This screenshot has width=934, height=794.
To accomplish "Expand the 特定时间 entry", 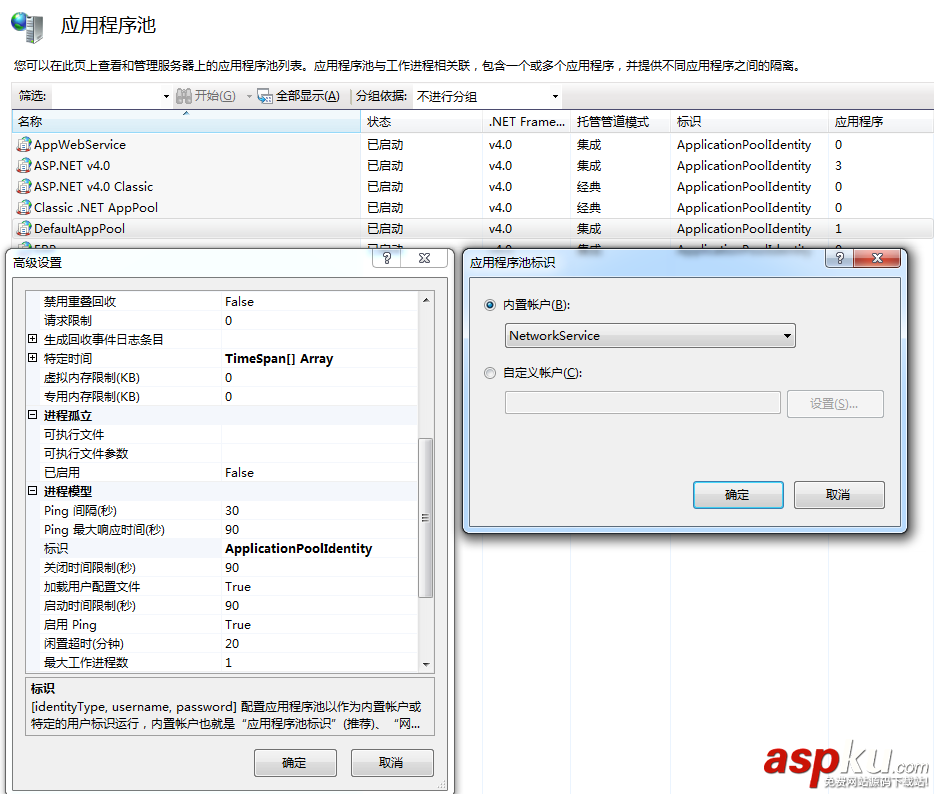I will (31, 358).
